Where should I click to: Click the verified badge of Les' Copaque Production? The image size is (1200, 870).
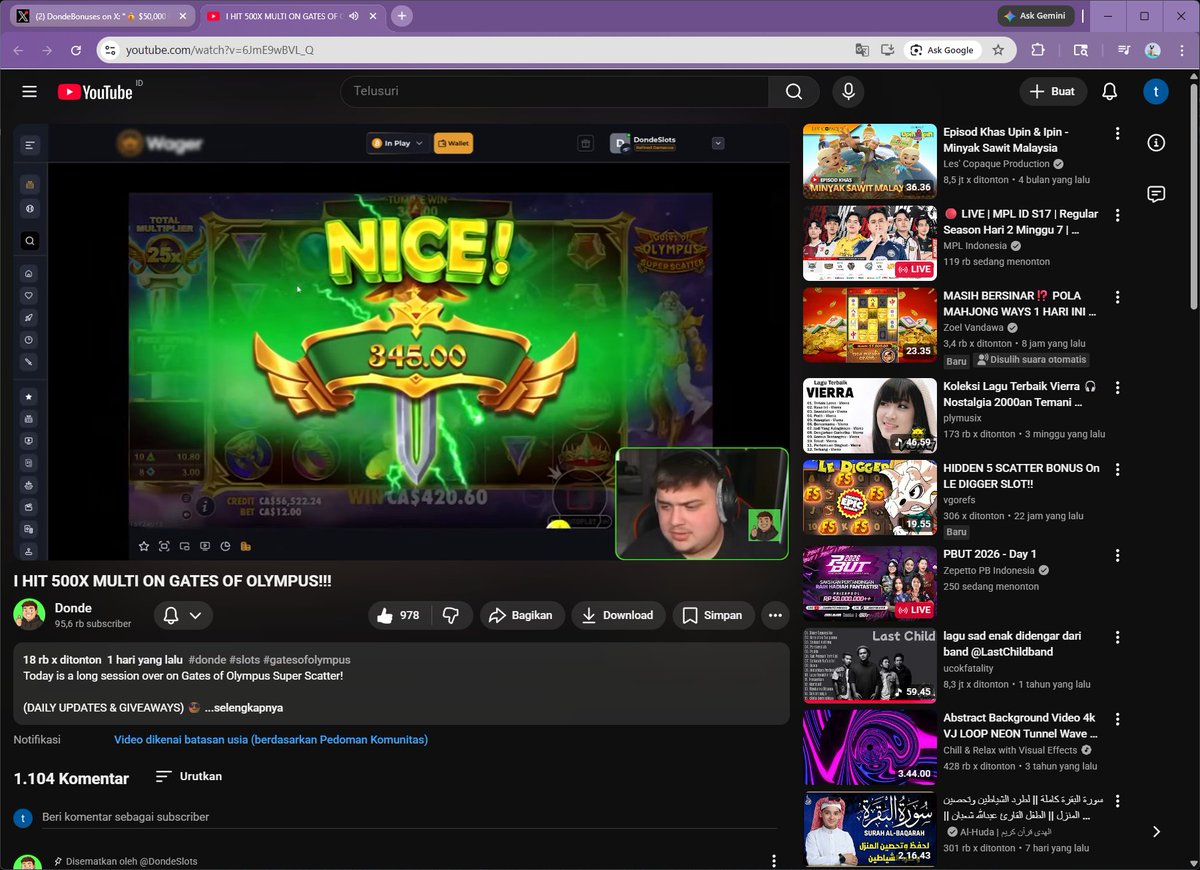click(x=1058, y=164)
